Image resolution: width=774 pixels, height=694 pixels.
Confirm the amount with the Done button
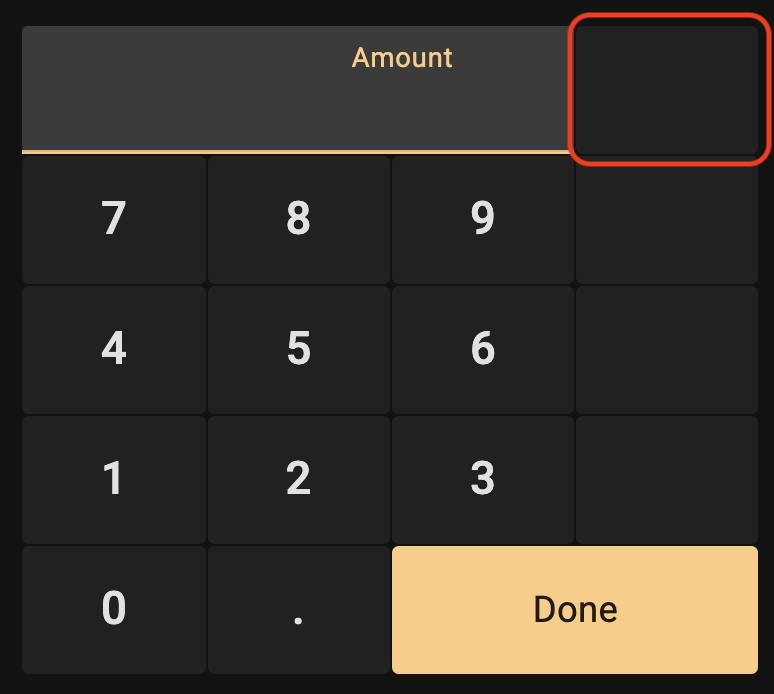point(575,610)
